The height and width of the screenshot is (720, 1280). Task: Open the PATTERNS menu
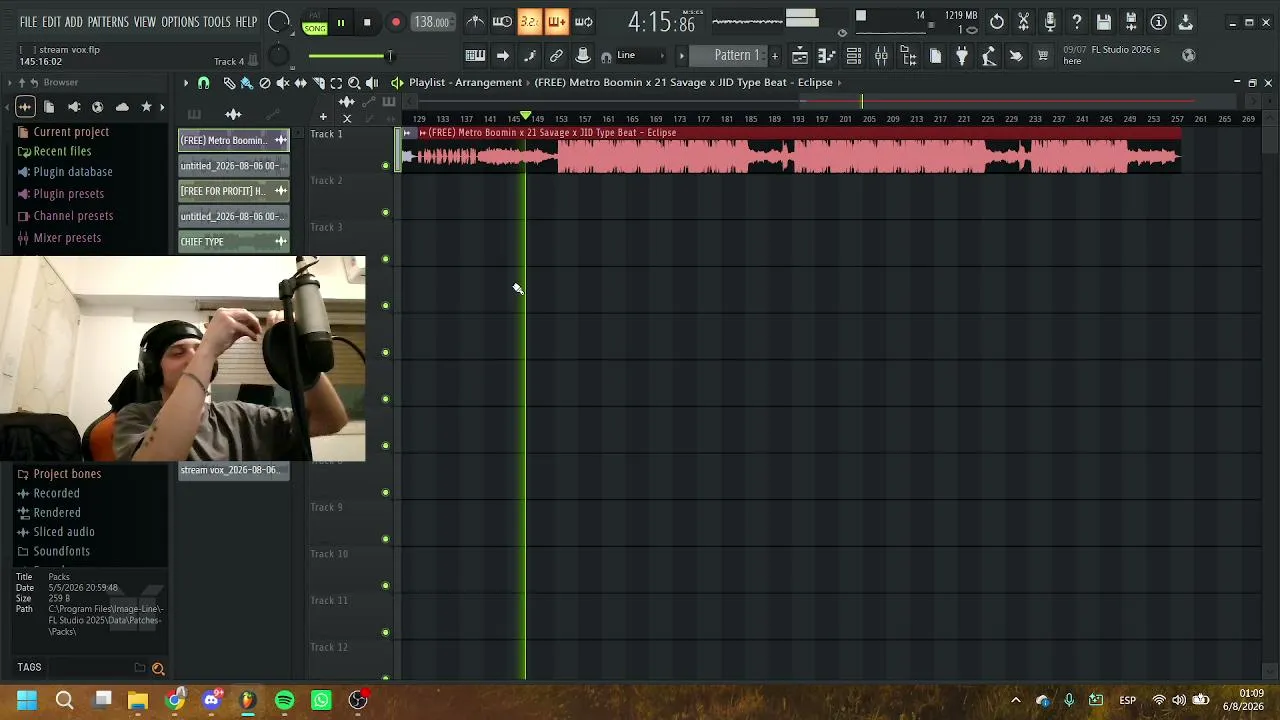[108, 22]
